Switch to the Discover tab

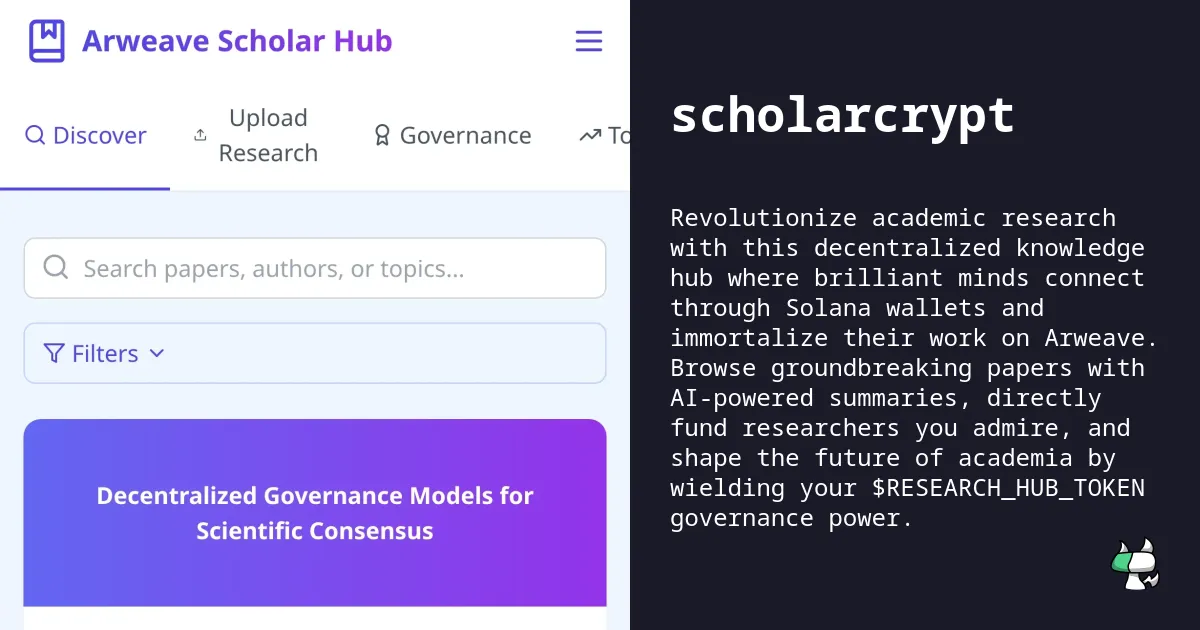coord(85,136)
